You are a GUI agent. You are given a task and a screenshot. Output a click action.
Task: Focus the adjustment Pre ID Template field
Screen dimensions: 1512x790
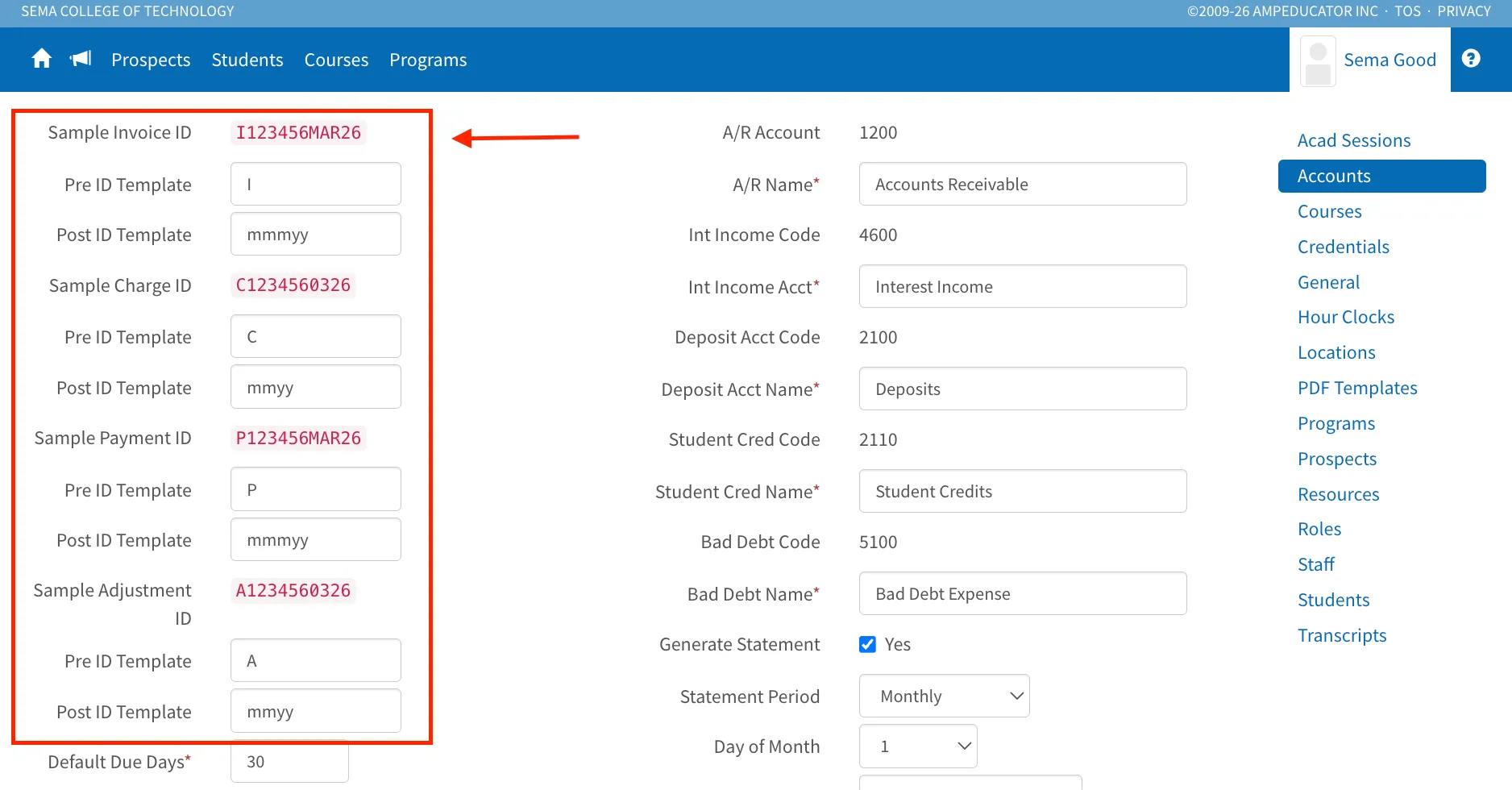click(x=316, y=660)
